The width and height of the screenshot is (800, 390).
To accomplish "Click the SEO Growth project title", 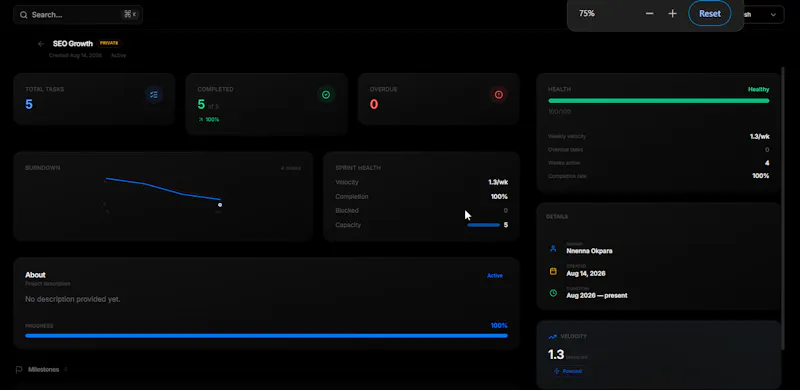I will tap(73, 44).
